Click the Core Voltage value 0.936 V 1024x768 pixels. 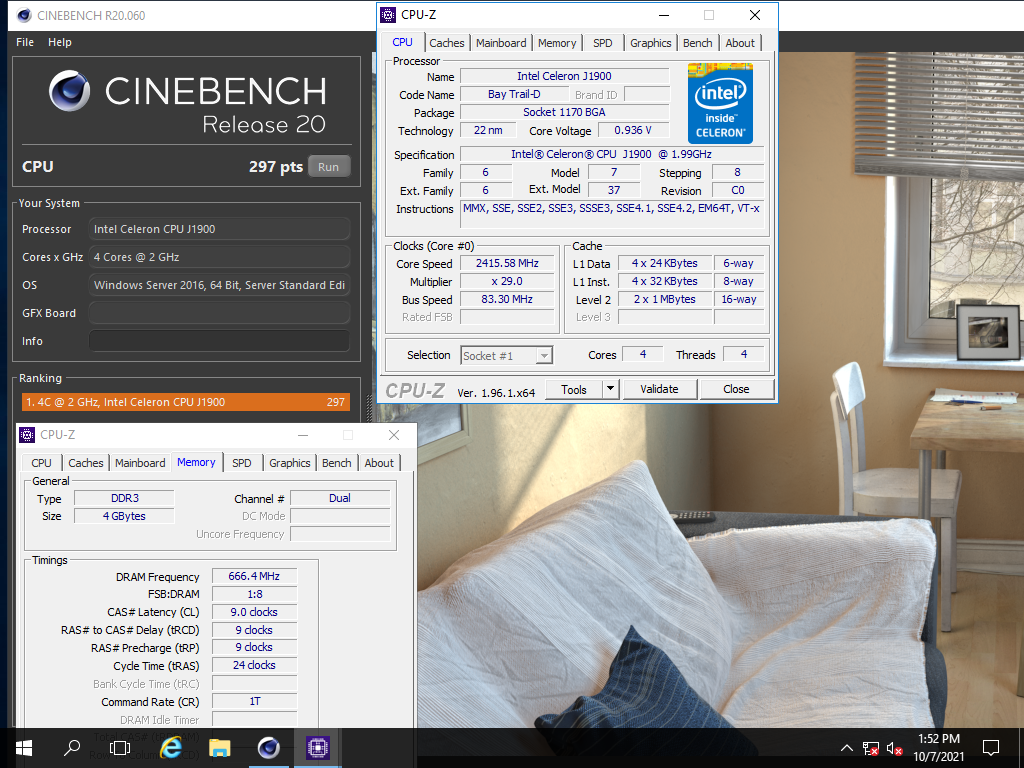tap(633, 130)
